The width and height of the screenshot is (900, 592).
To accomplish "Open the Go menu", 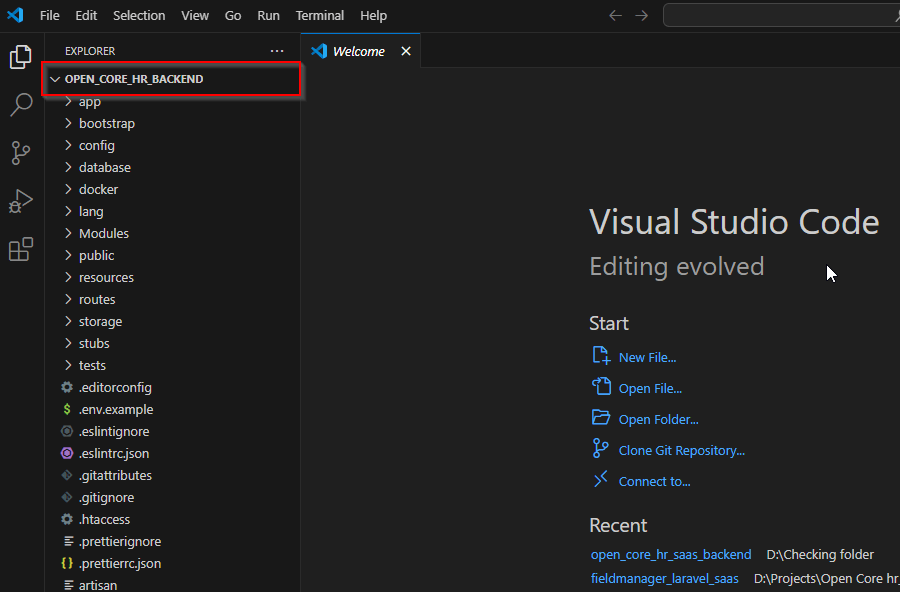I will tap(232, 16).
